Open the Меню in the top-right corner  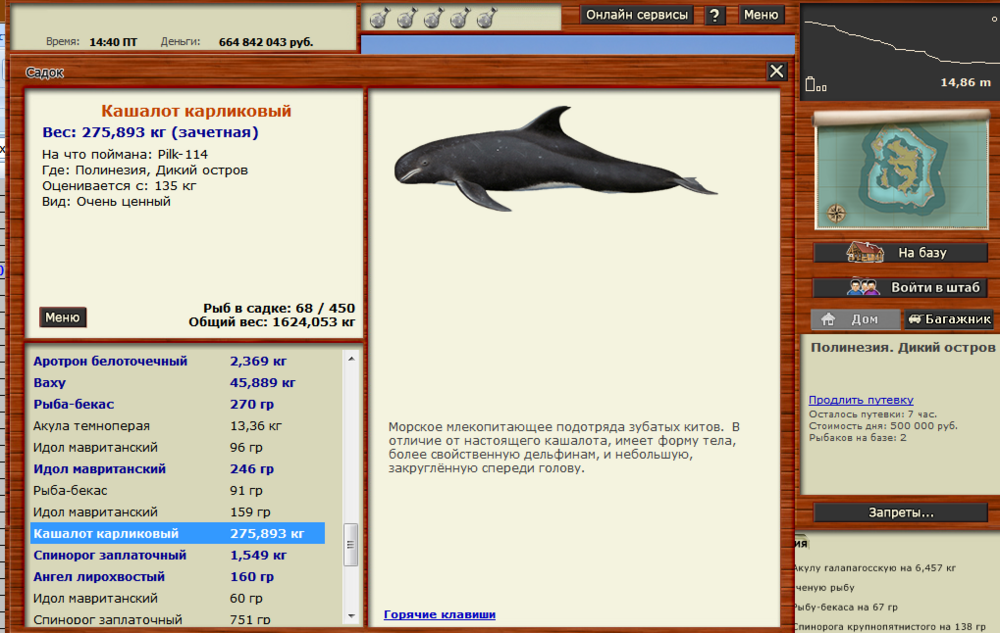pyautogui.click(x=762, y=14)
